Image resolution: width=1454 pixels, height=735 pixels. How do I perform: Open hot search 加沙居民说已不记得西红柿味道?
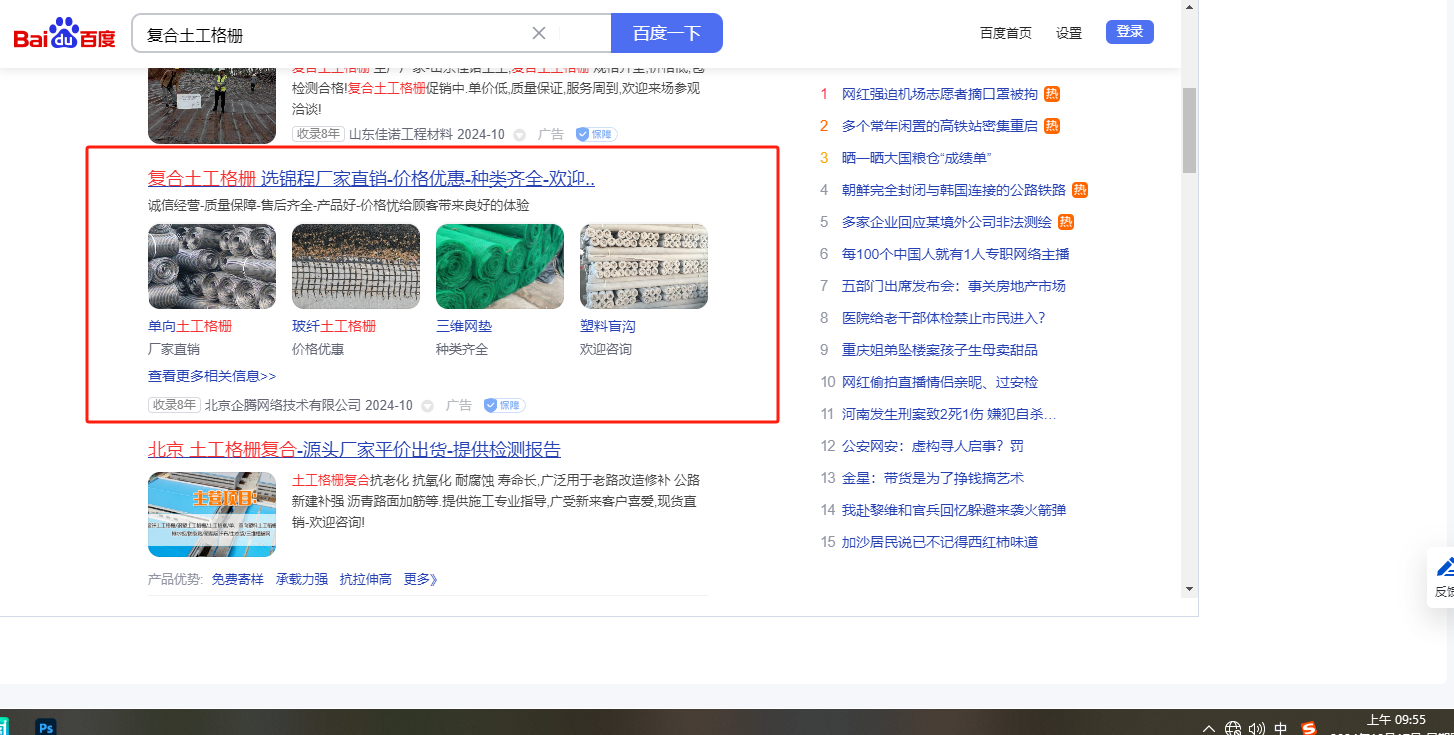coord(940,542)
